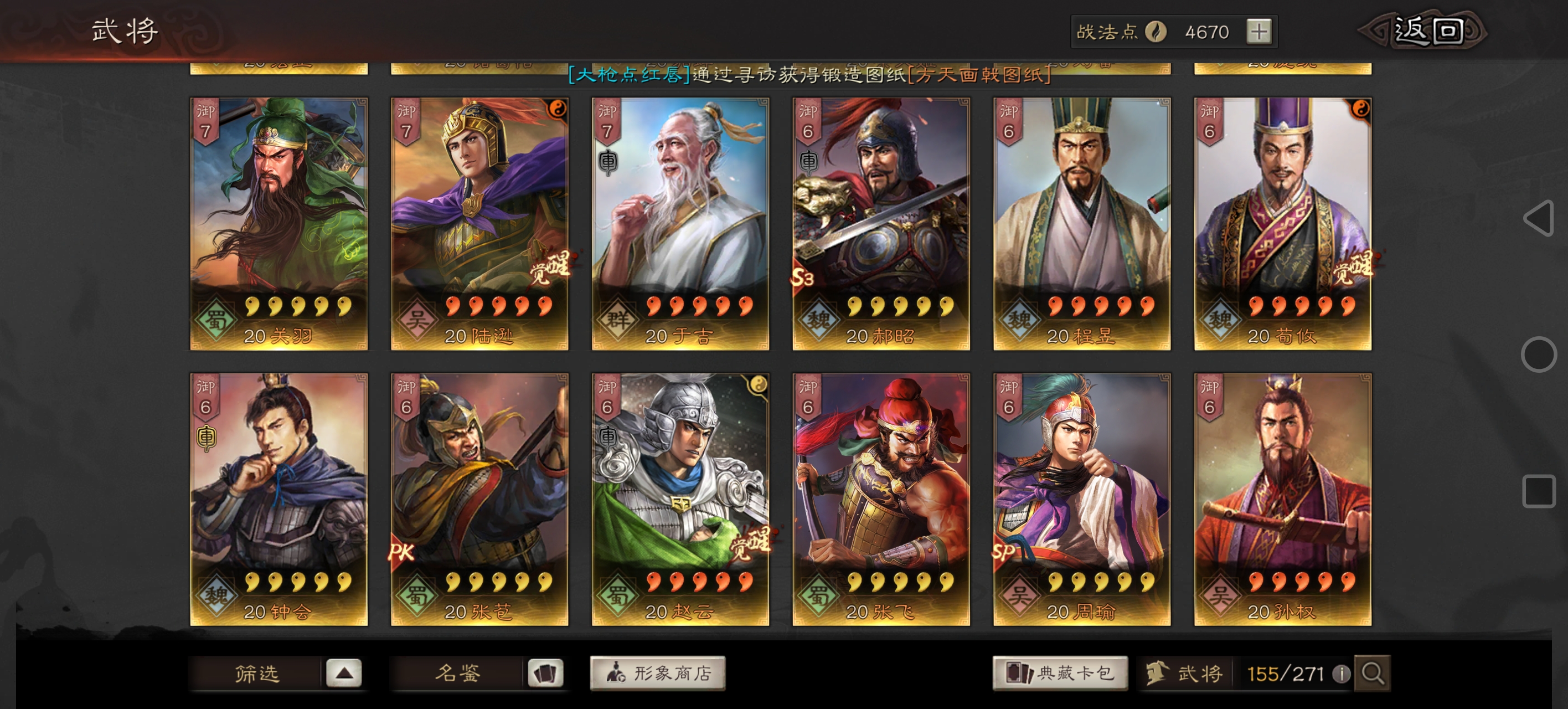Select the 关羽 general card

(x=279, y=224)
